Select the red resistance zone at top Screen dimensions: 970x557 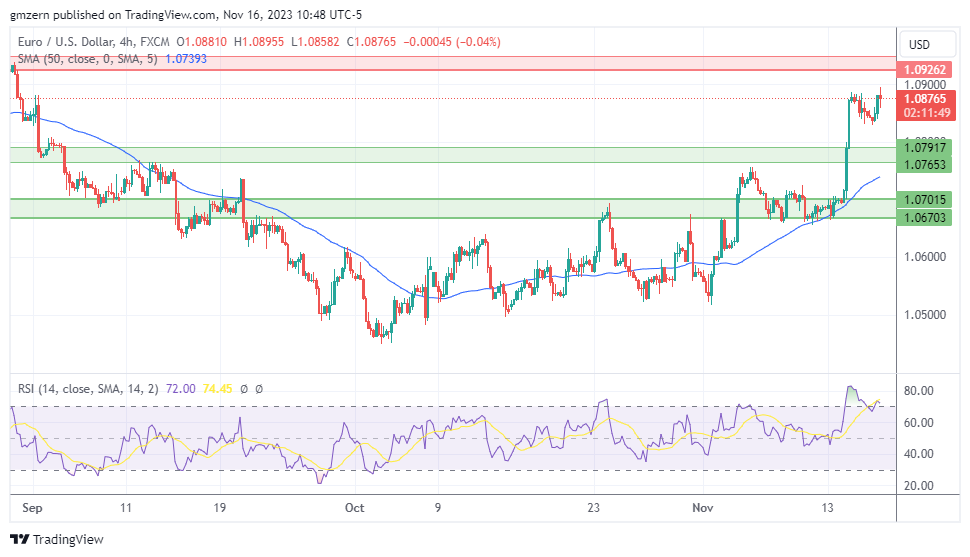(x=450, y=63)
